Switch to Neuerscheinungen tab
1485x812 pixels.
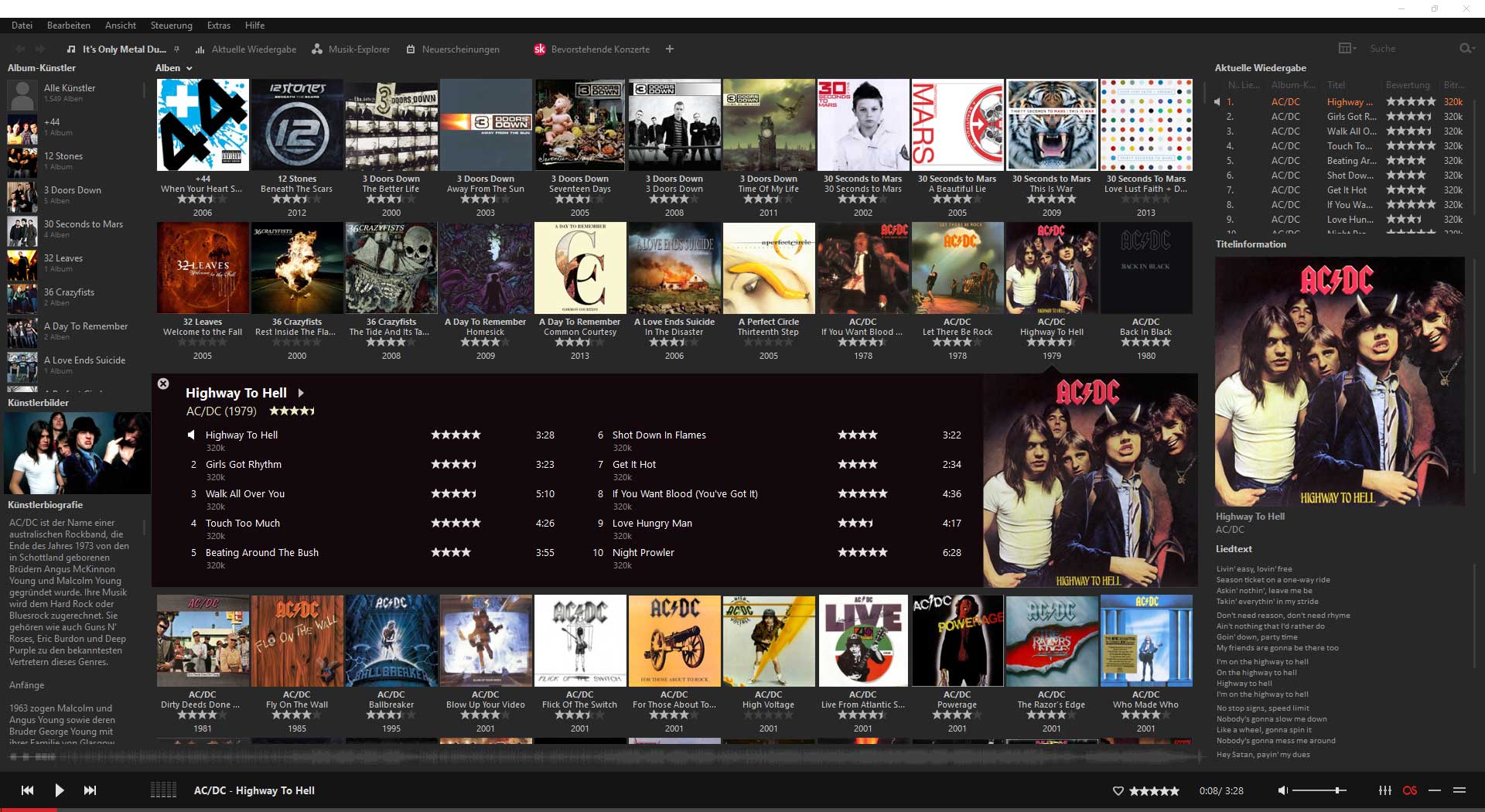point(453,49)
